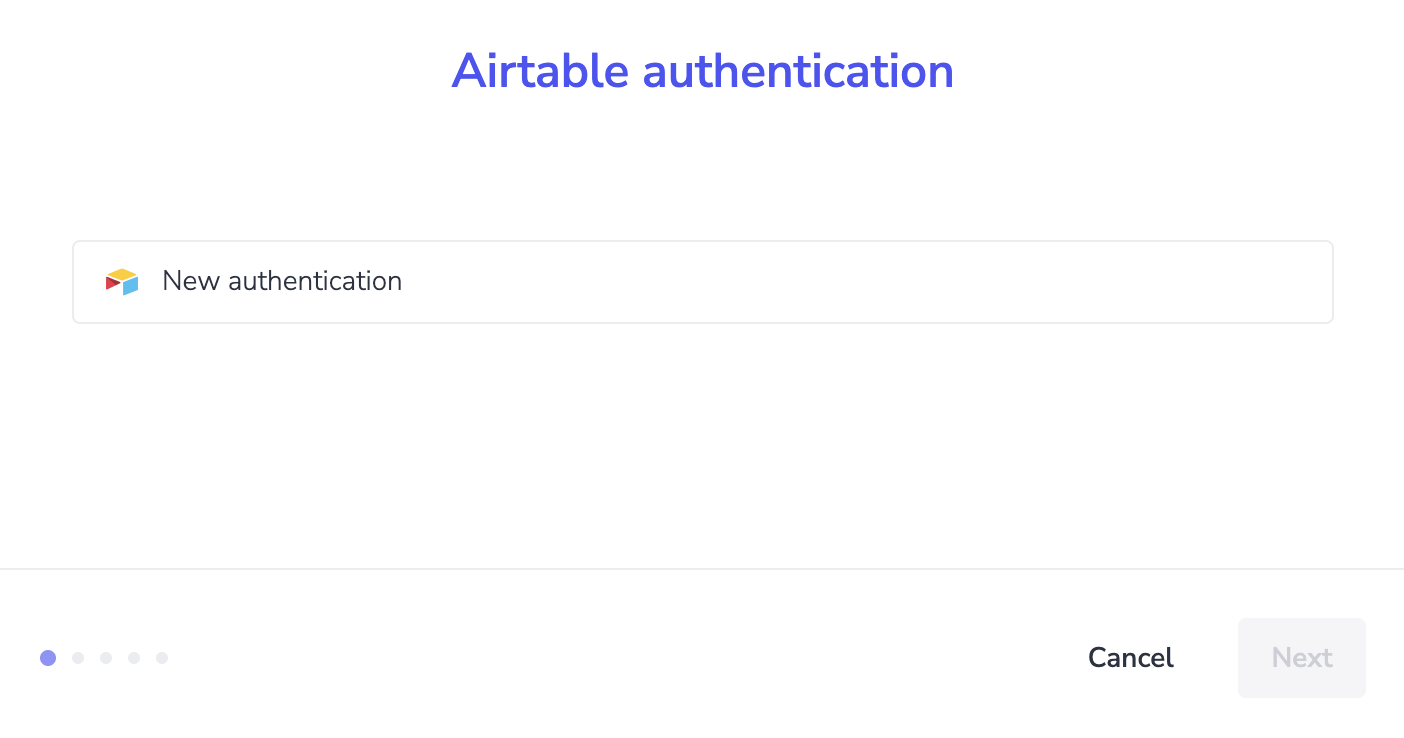Screen dimensions: 1404x738
Task: Click the word "New" in the option row
Action: 191,281
